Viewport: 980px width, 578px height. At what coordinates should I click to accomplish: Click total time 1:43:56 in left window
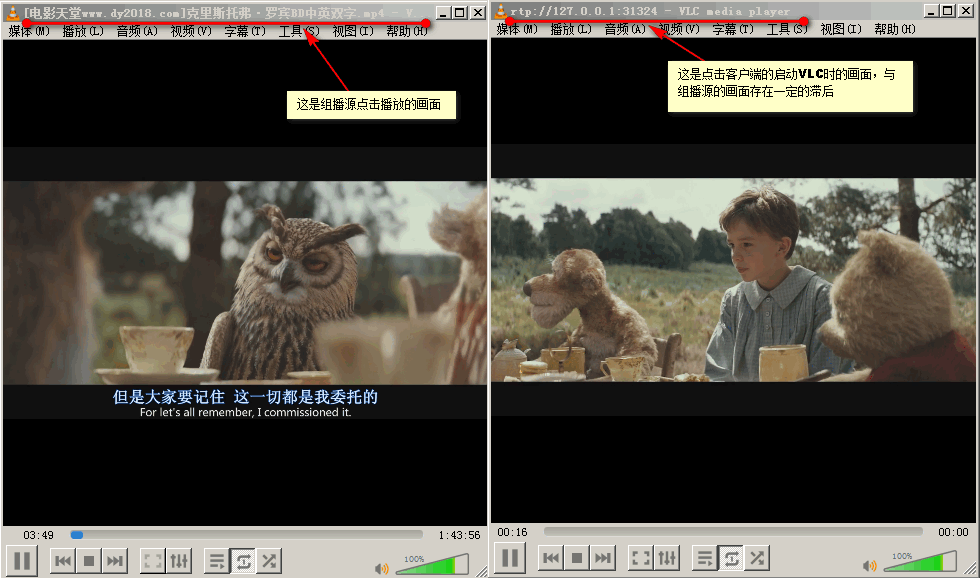coord(459,535)
